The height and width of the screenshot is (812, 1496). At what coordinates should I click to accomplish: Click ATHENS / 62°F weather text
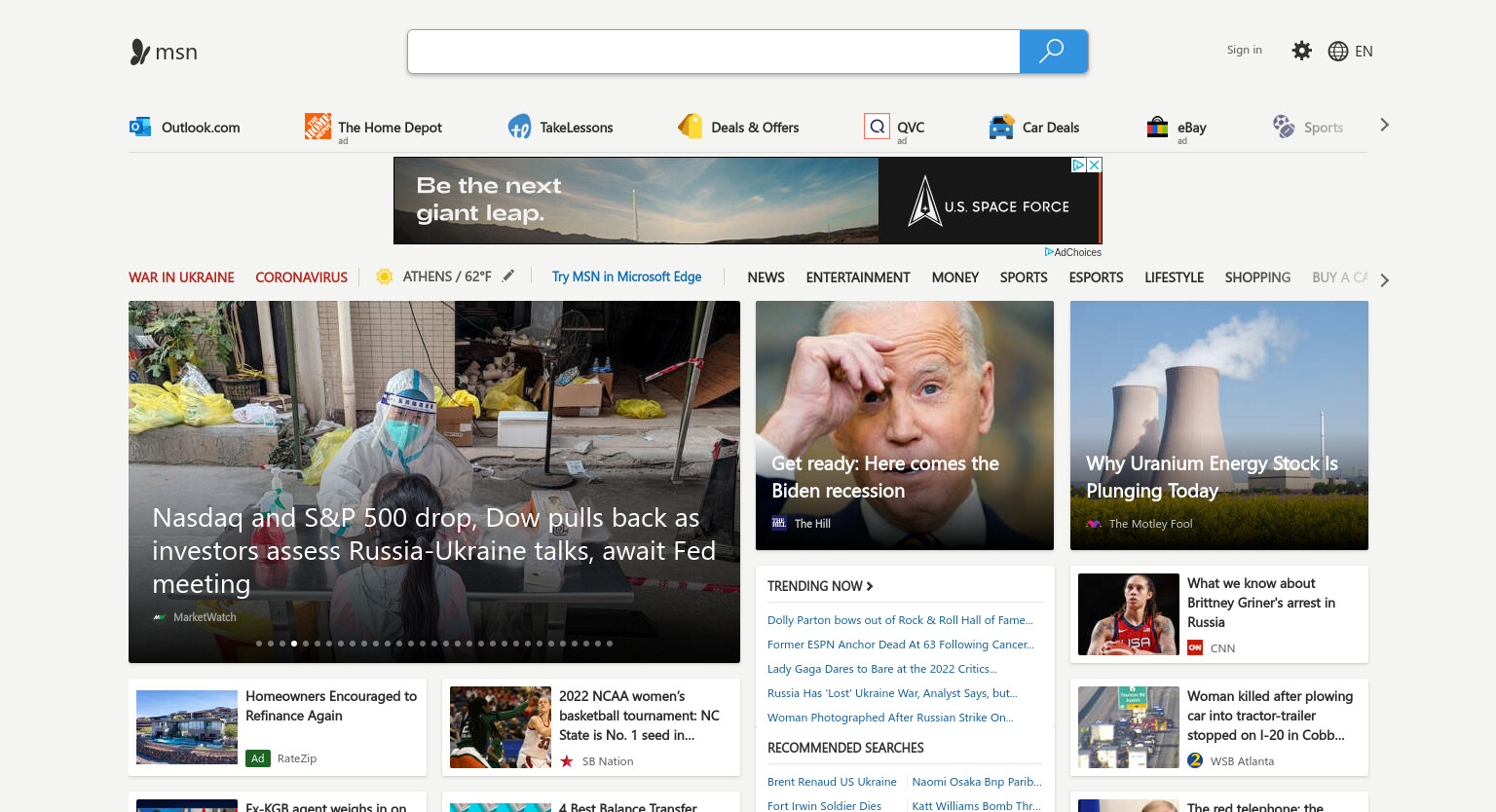pyautogui.click(x=447, y=277)
